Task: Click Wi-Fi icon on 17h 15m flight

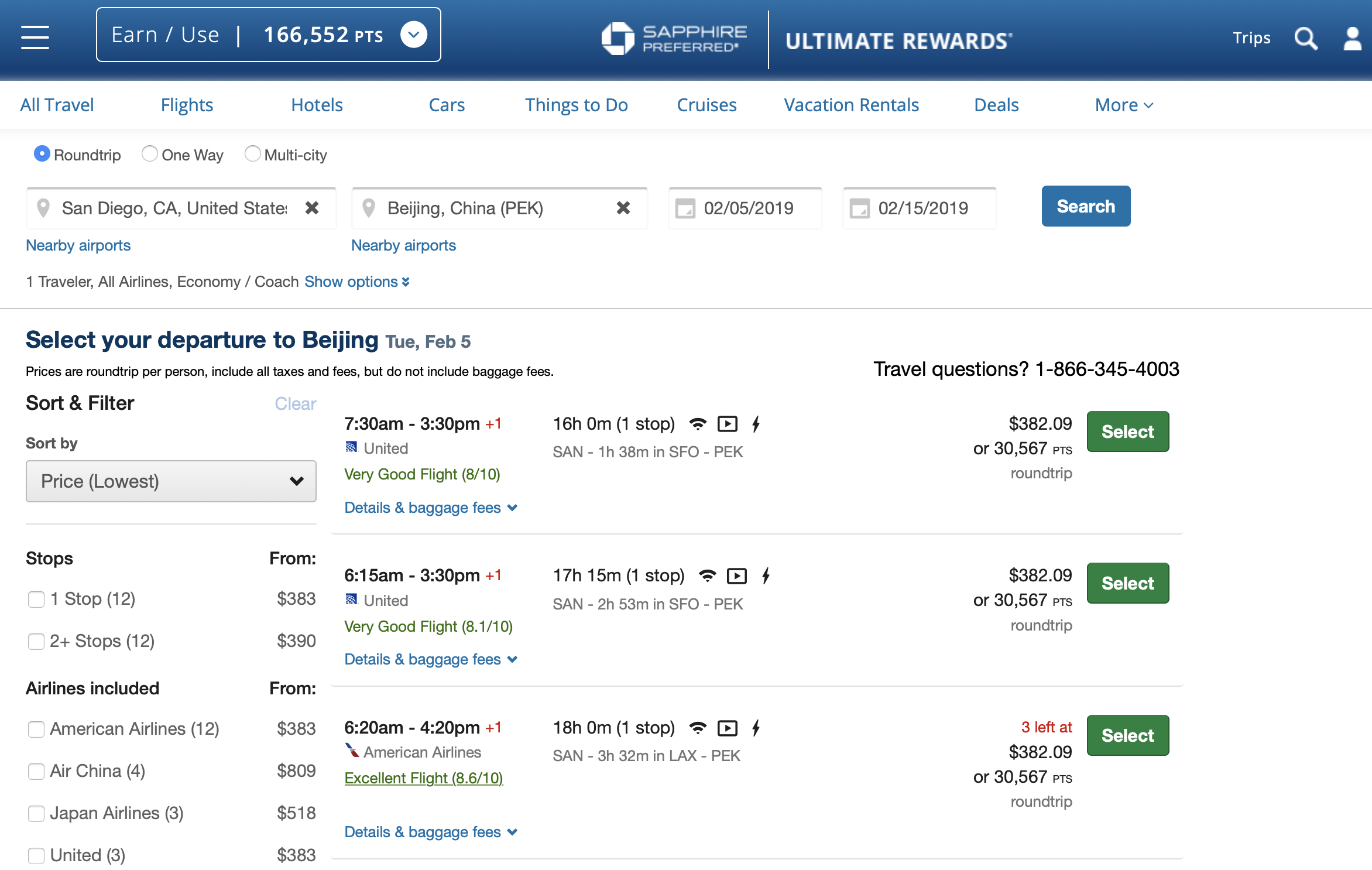Action: 707,576
